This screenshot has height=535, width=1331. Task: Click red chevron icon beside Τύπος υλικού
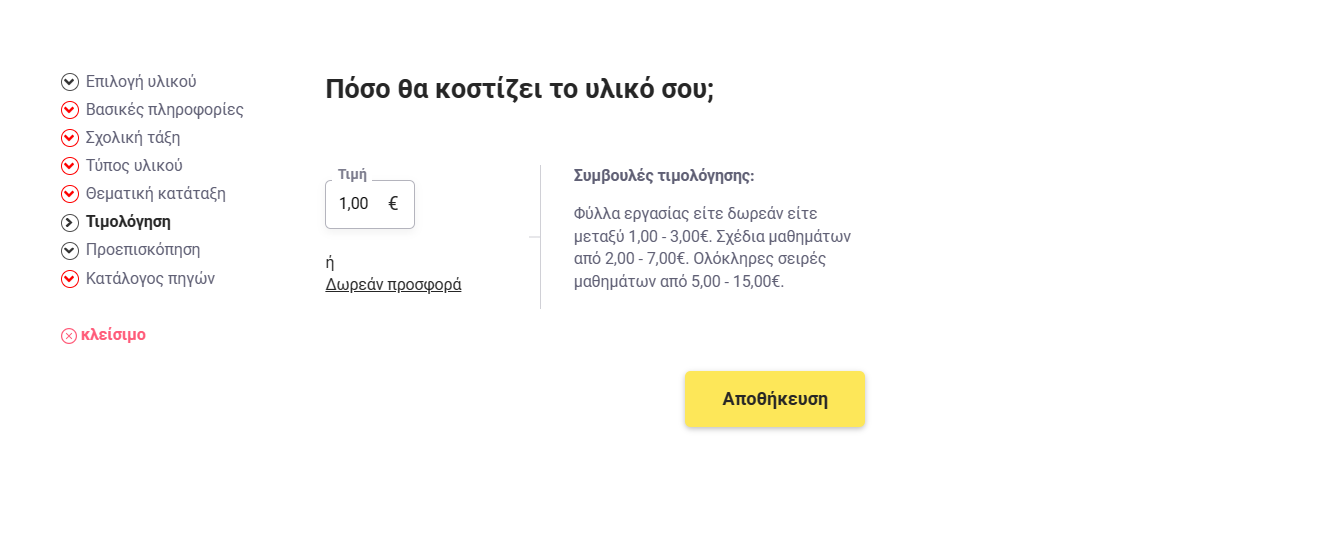[70, 166]
